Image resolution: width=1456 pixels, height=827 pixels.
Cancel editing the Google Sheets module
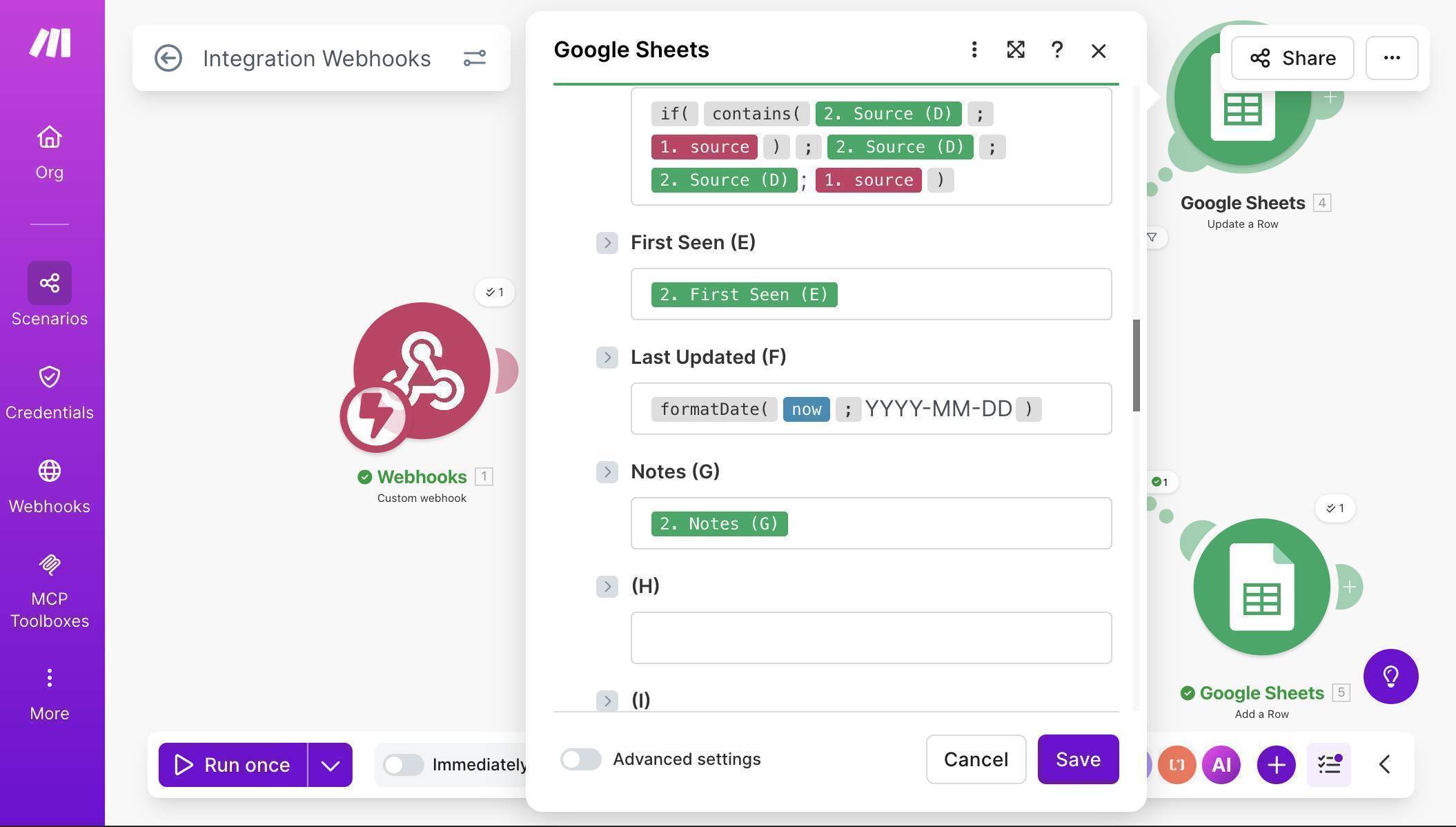click(x=976, y=759)
